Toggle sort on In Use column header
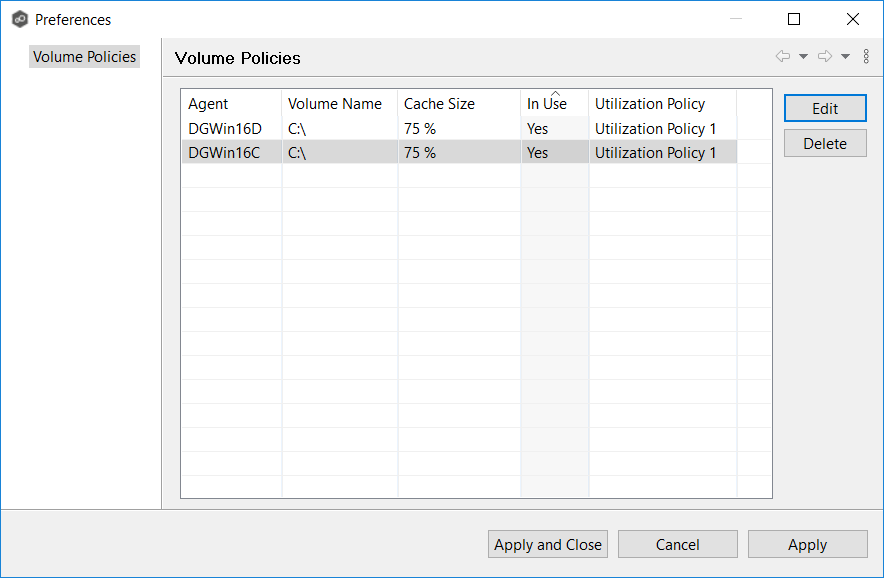The image size is (884, 578). tap(553, 104)
